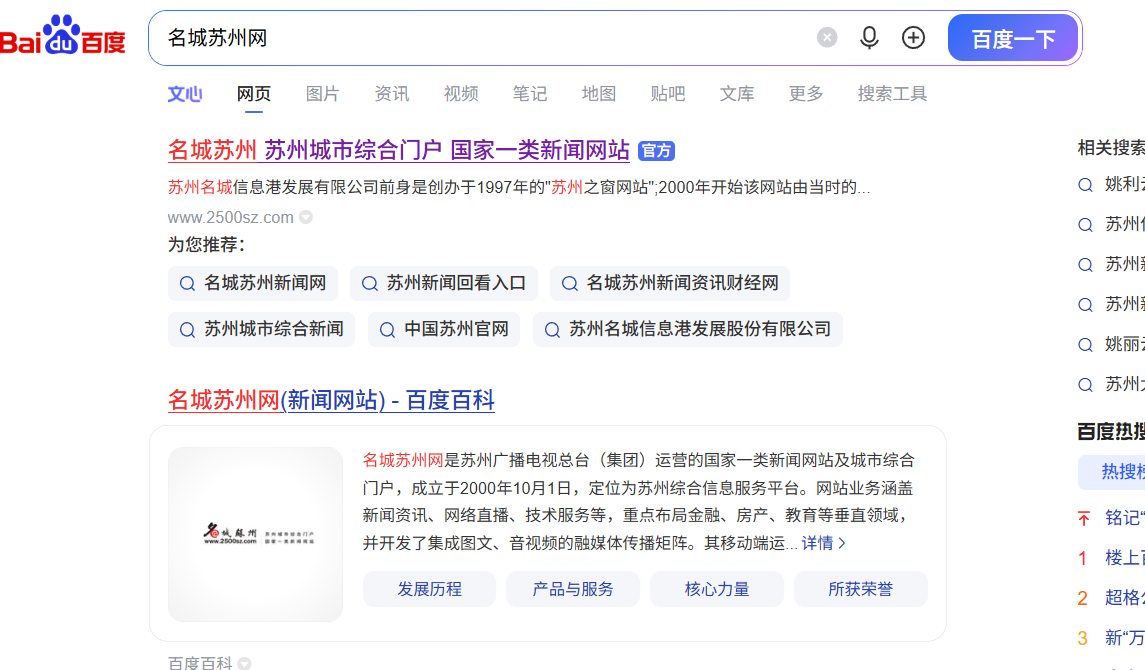1145x670 pixels.
Task: Start voice search with microphone icon
Action: 869,37
